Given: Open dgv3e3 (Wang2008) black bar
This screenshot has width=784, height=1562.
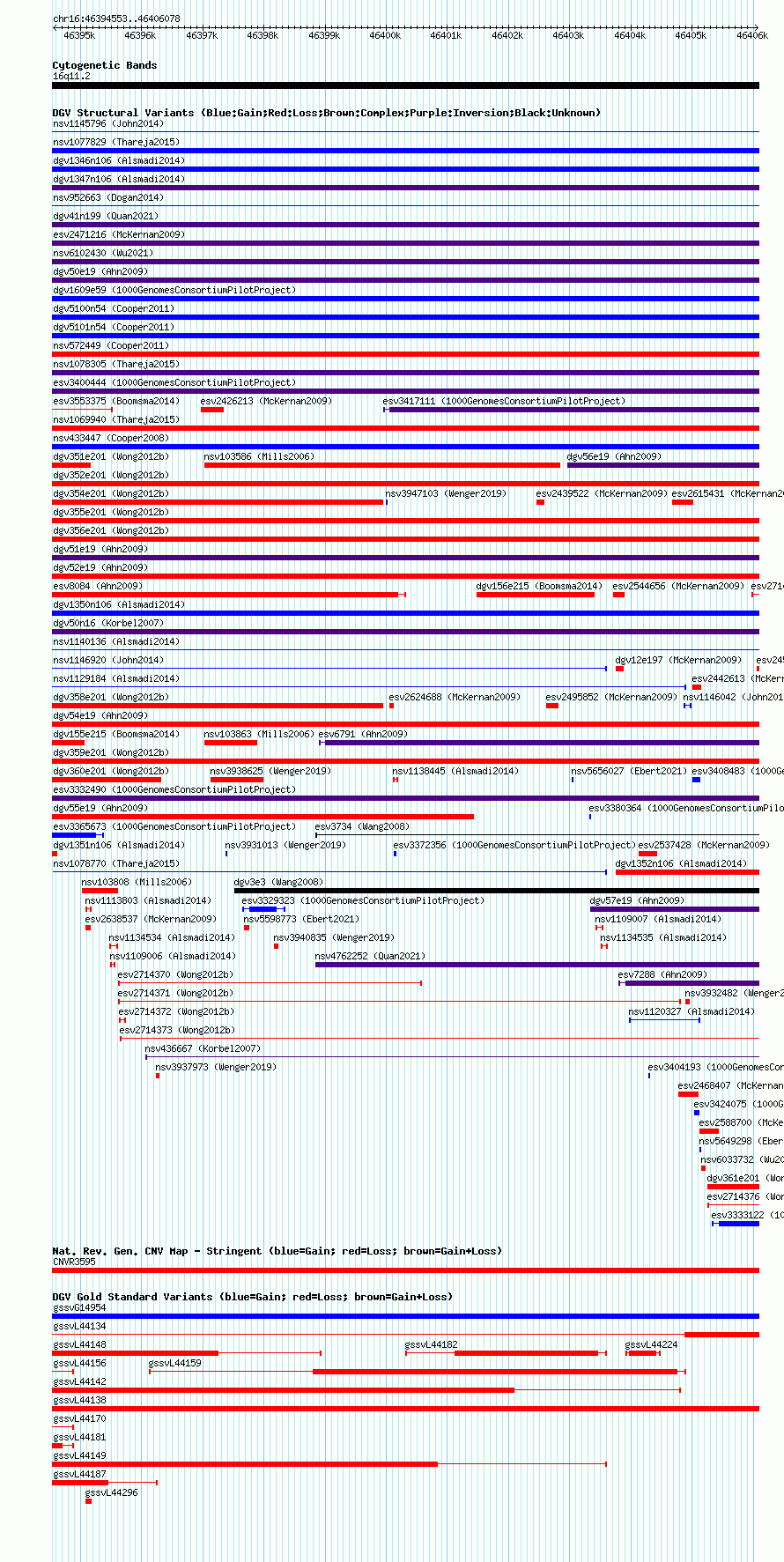Looking at the screenshot, I should coord(496,891).
